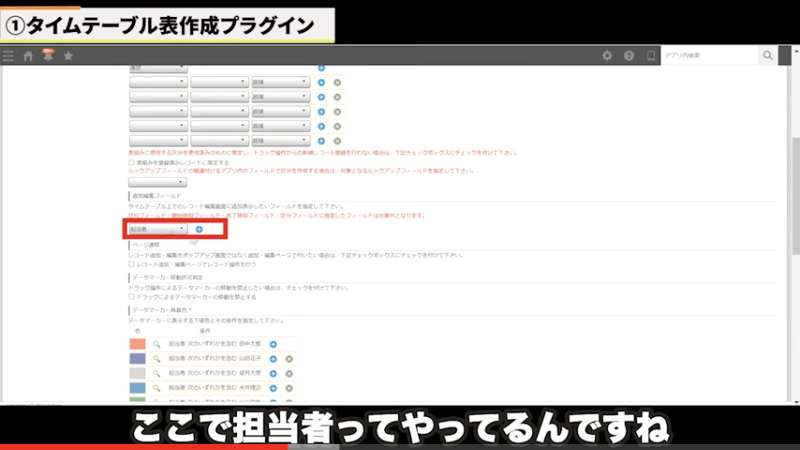The width and height of the screenshot is (800, 450).
Task: Add a field next to 担当者 dropdown
Action: point(198,229)
